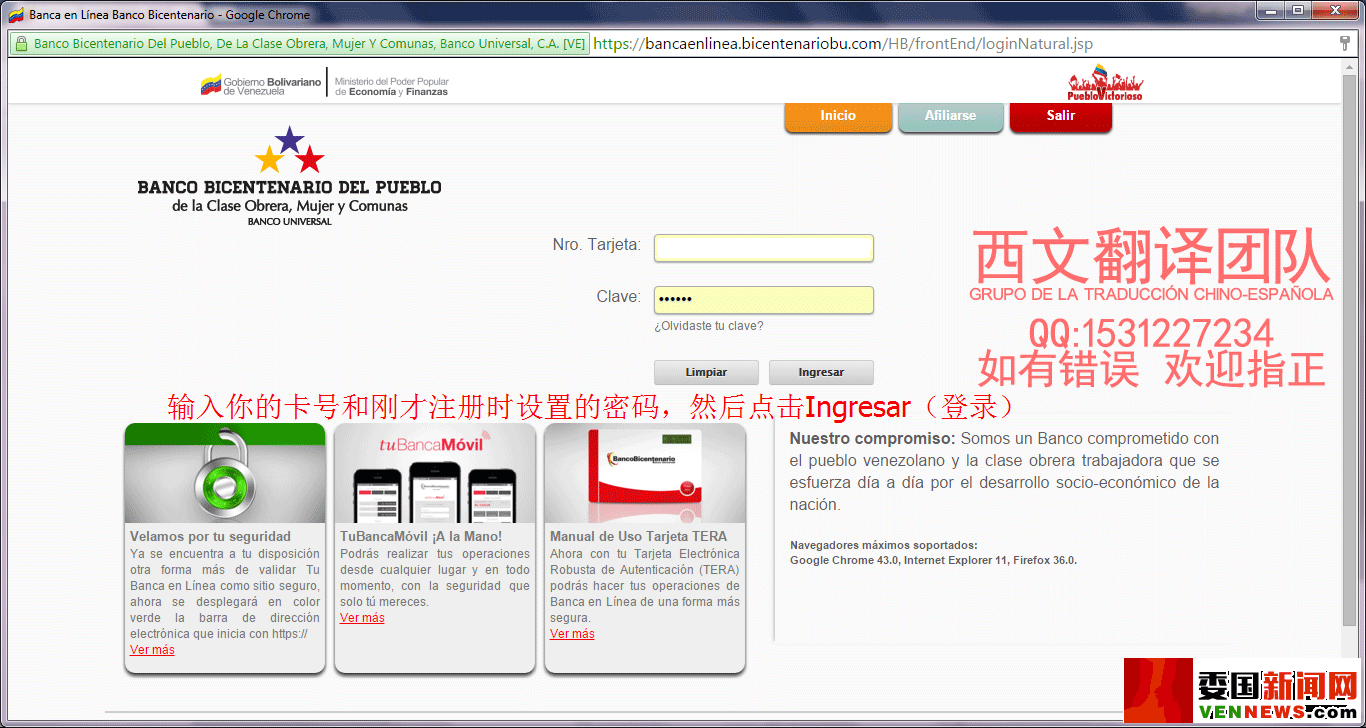Click the TuBancaMóvil ¡A la Mano! heading
Screen dimensions: 1366x728
421,537
